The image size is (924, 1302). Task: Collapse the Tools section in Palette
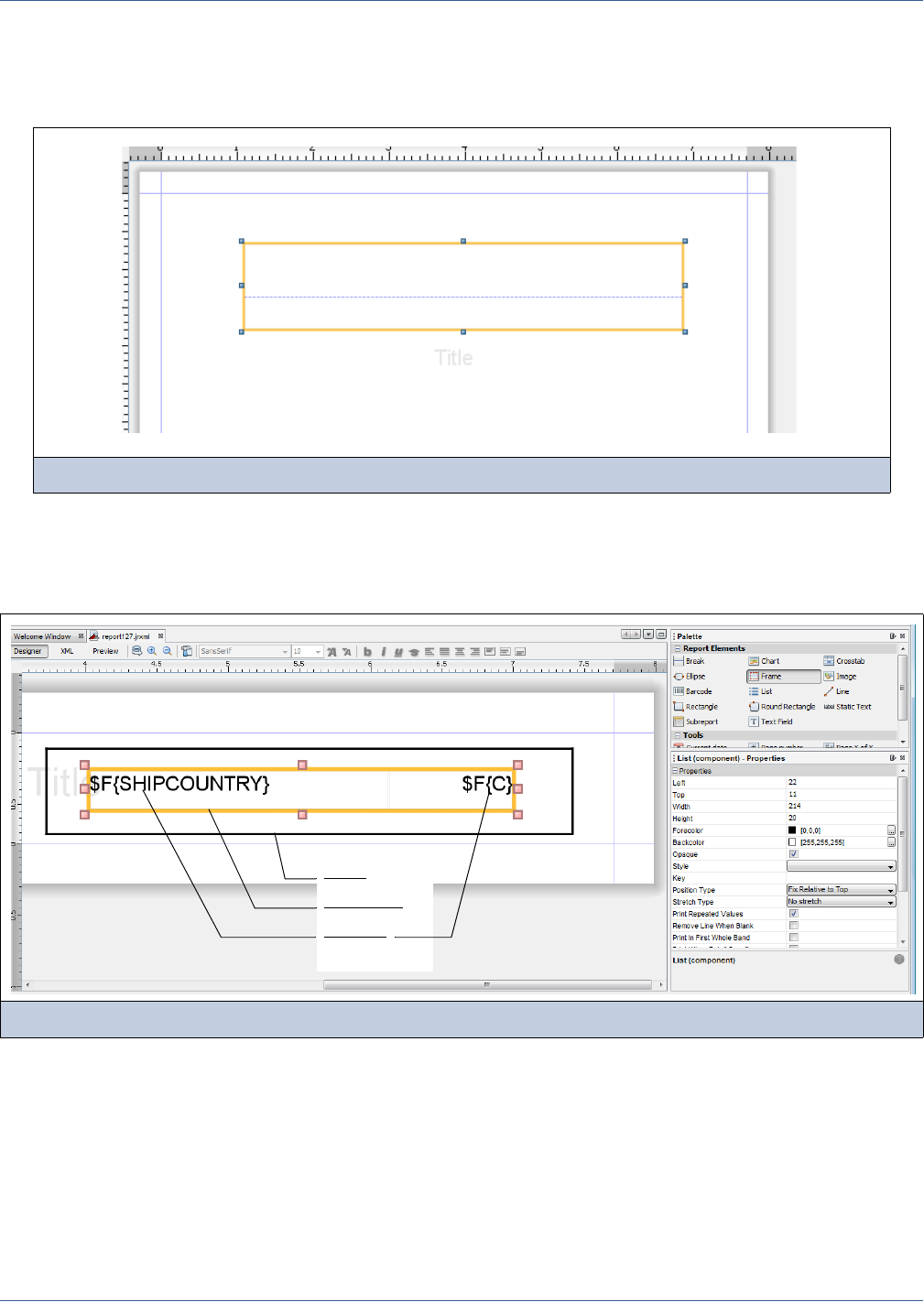pos(678,735)
